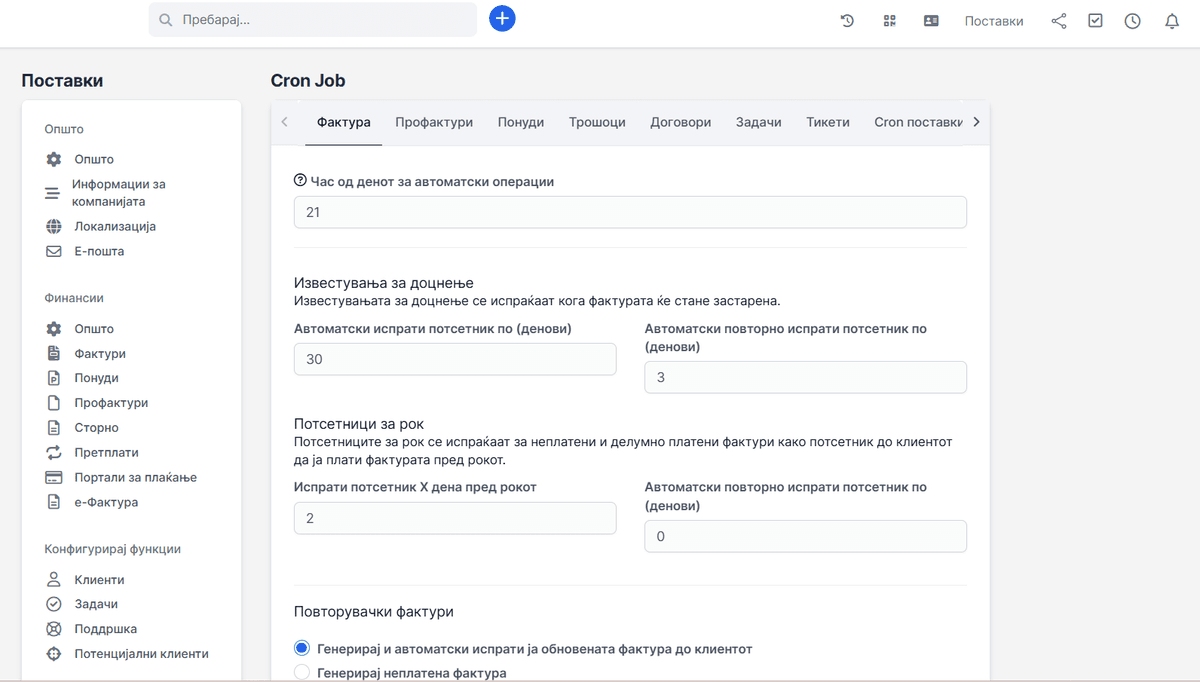Open Профактури under Финансии in sidebar

click(x=111, y=403)
